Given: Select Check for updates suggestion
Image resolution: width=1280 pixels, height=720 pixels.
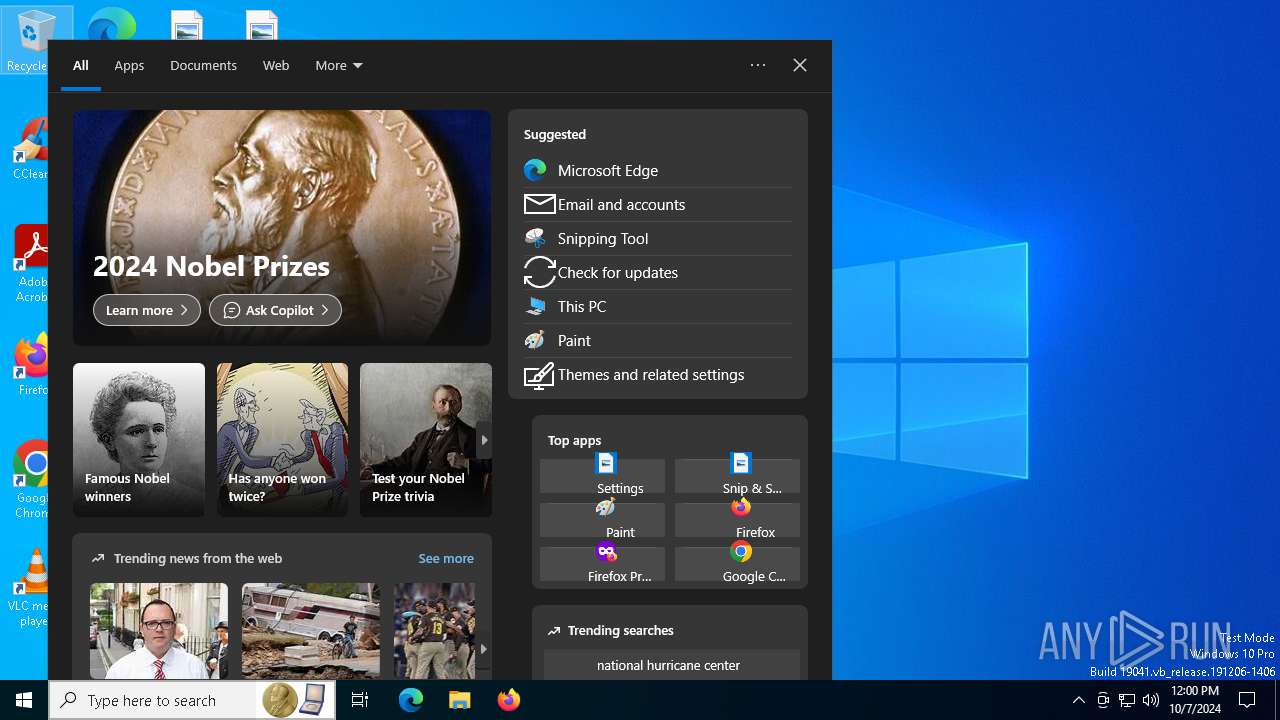Looking at the screenshot, I should [x=657, y=272].
